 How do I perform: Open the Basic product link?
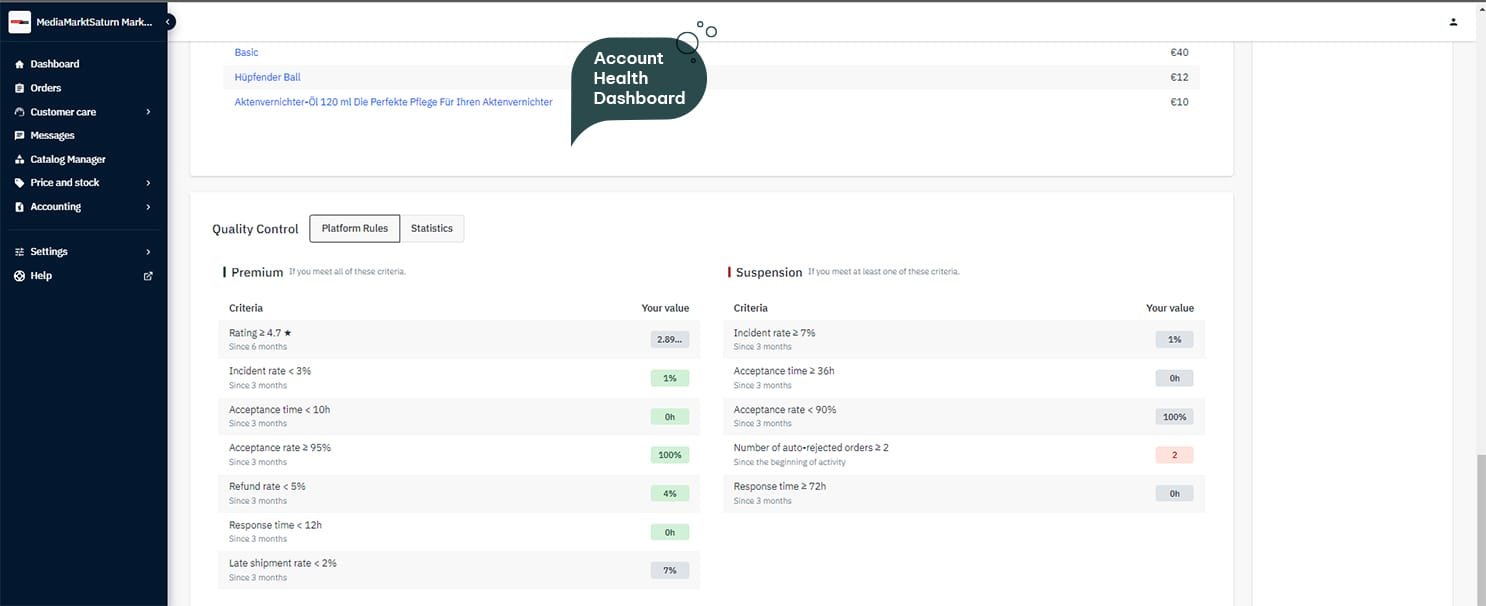[246, 52]
